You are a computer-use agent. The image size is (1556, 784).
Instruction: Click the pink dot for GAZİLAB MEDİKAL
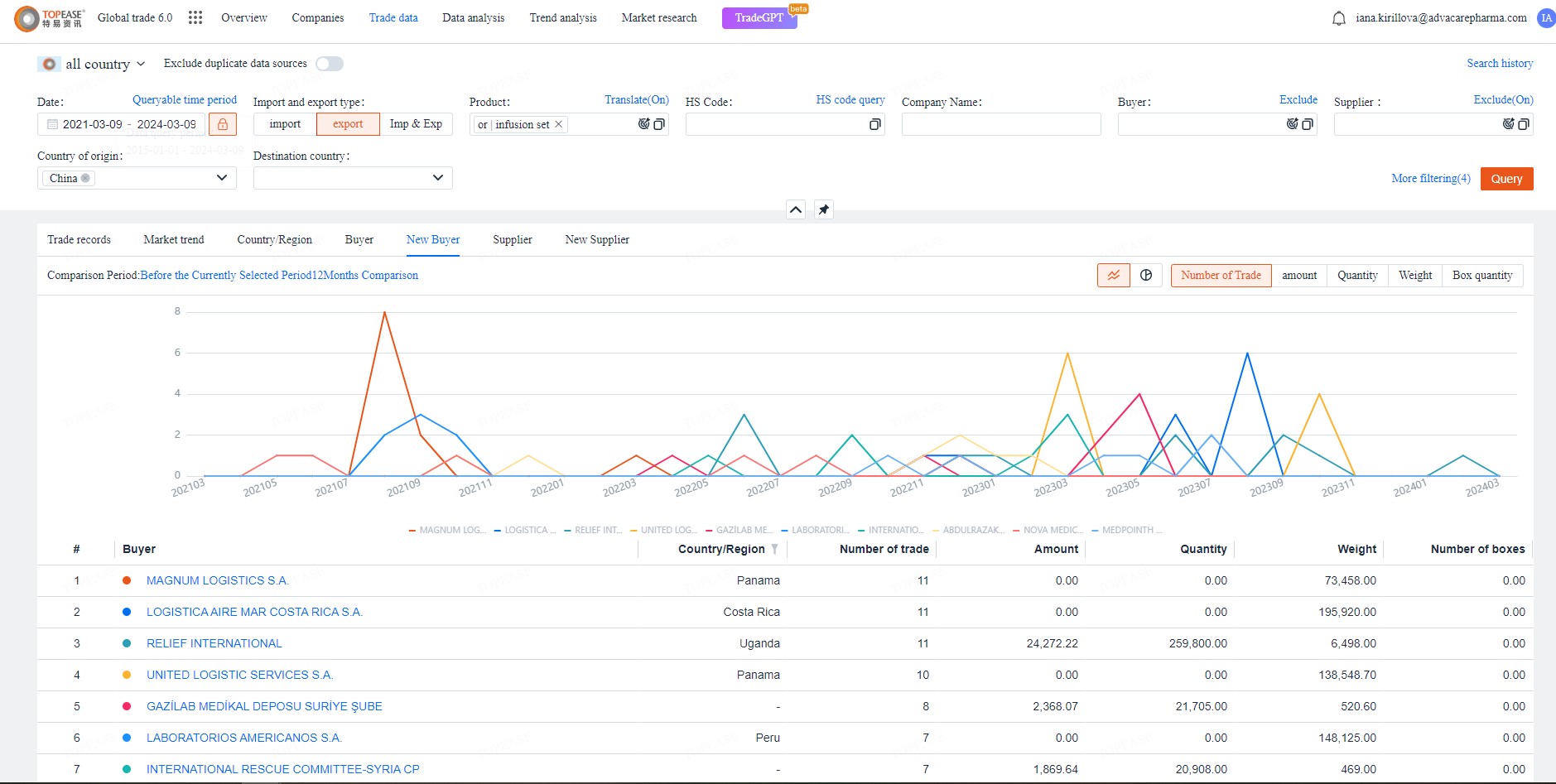coord(127,707)
